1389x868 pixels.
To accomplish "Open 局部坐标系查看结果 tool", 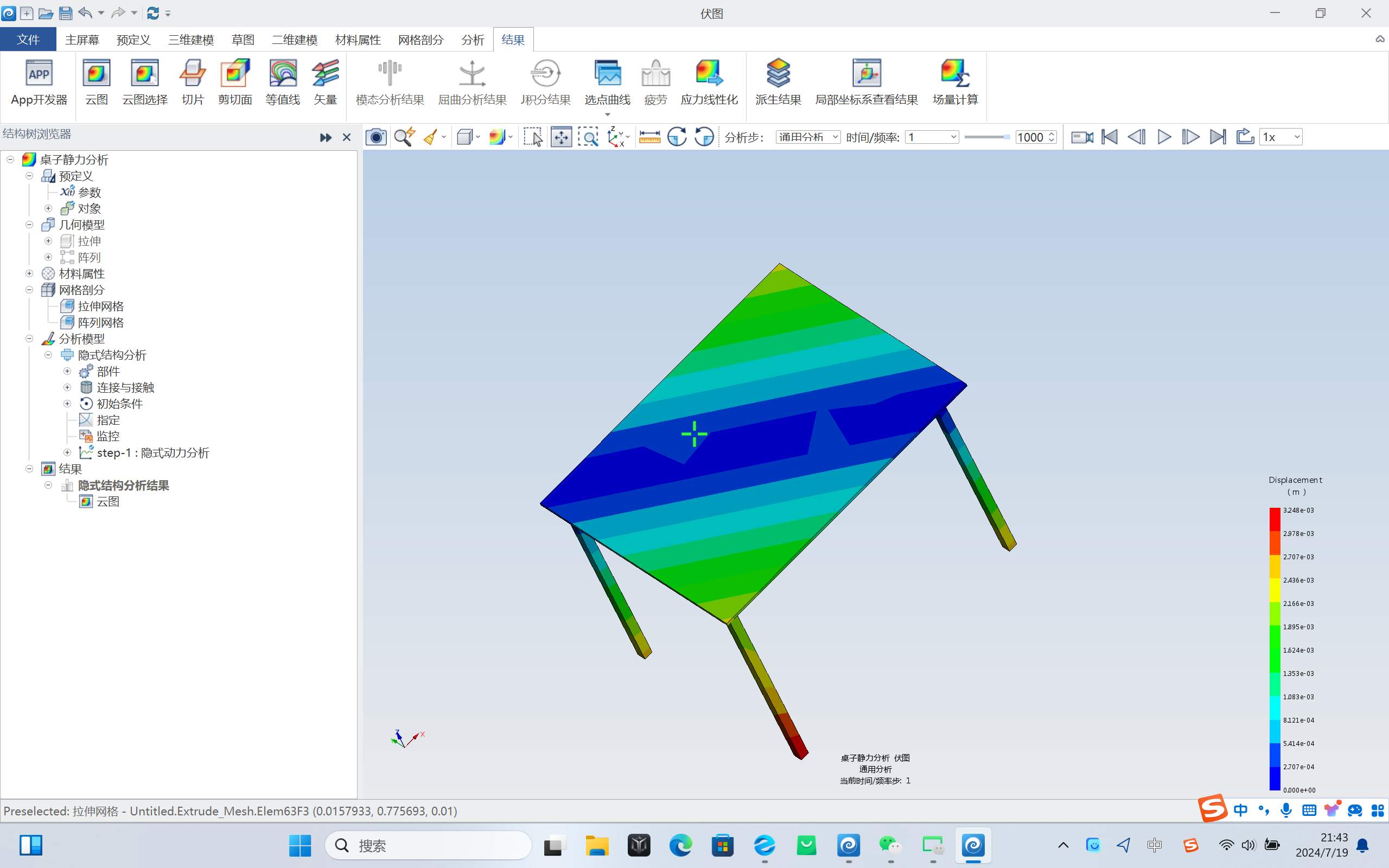I will point(866,82).
